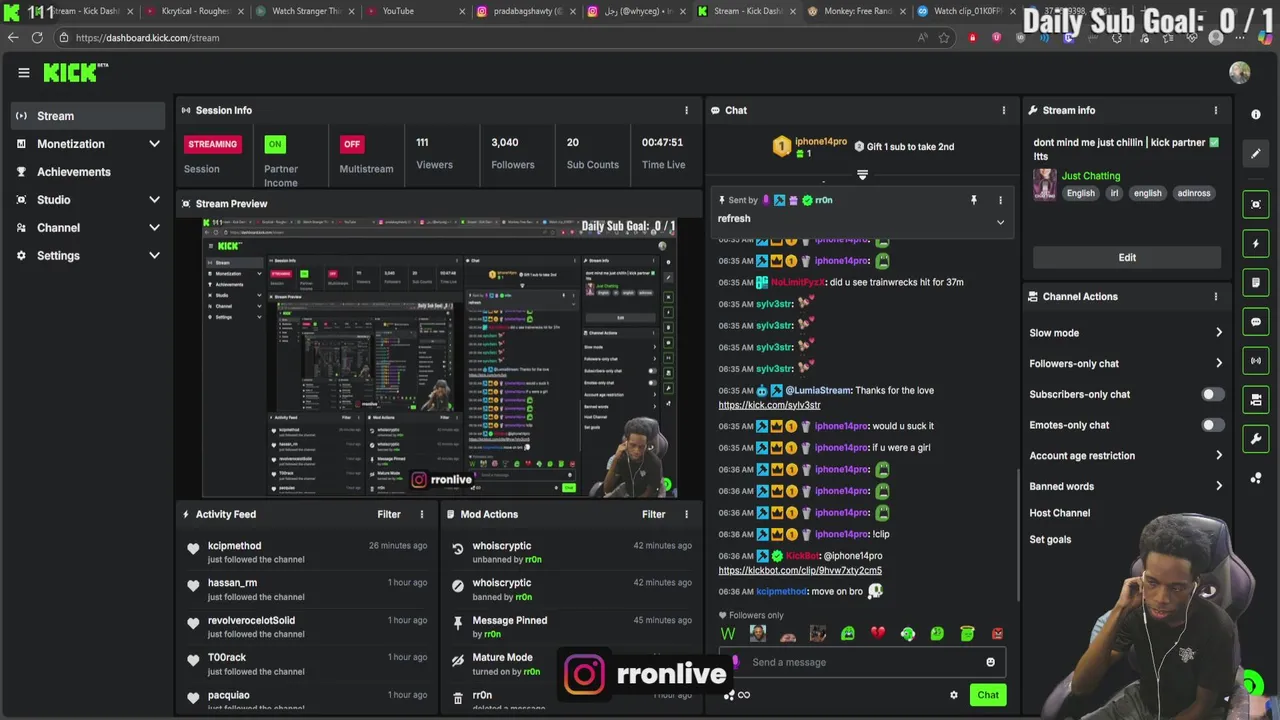Image resolution: width=1280 pixels, height=720 pixels.
Task: Open pinned message three-dot options
Action: [x=1000, y=200]
